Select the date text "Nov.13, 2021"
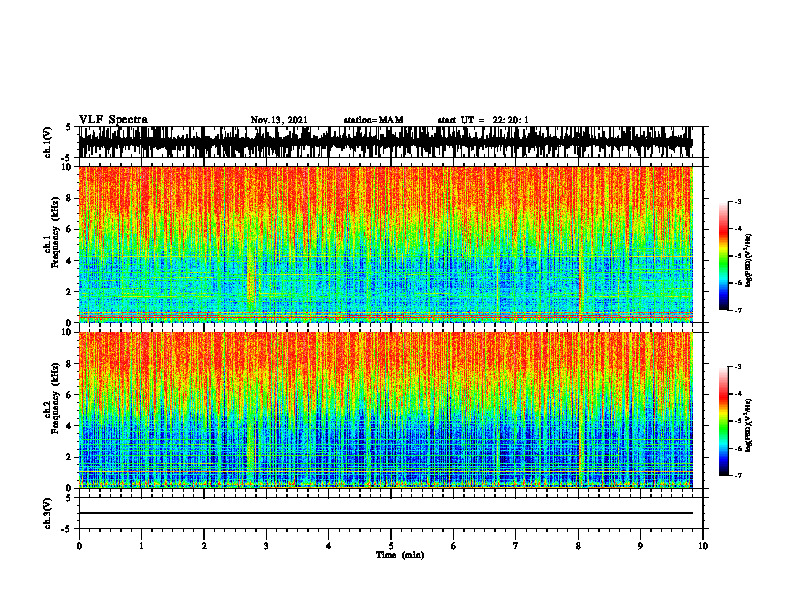 (279, 120)
